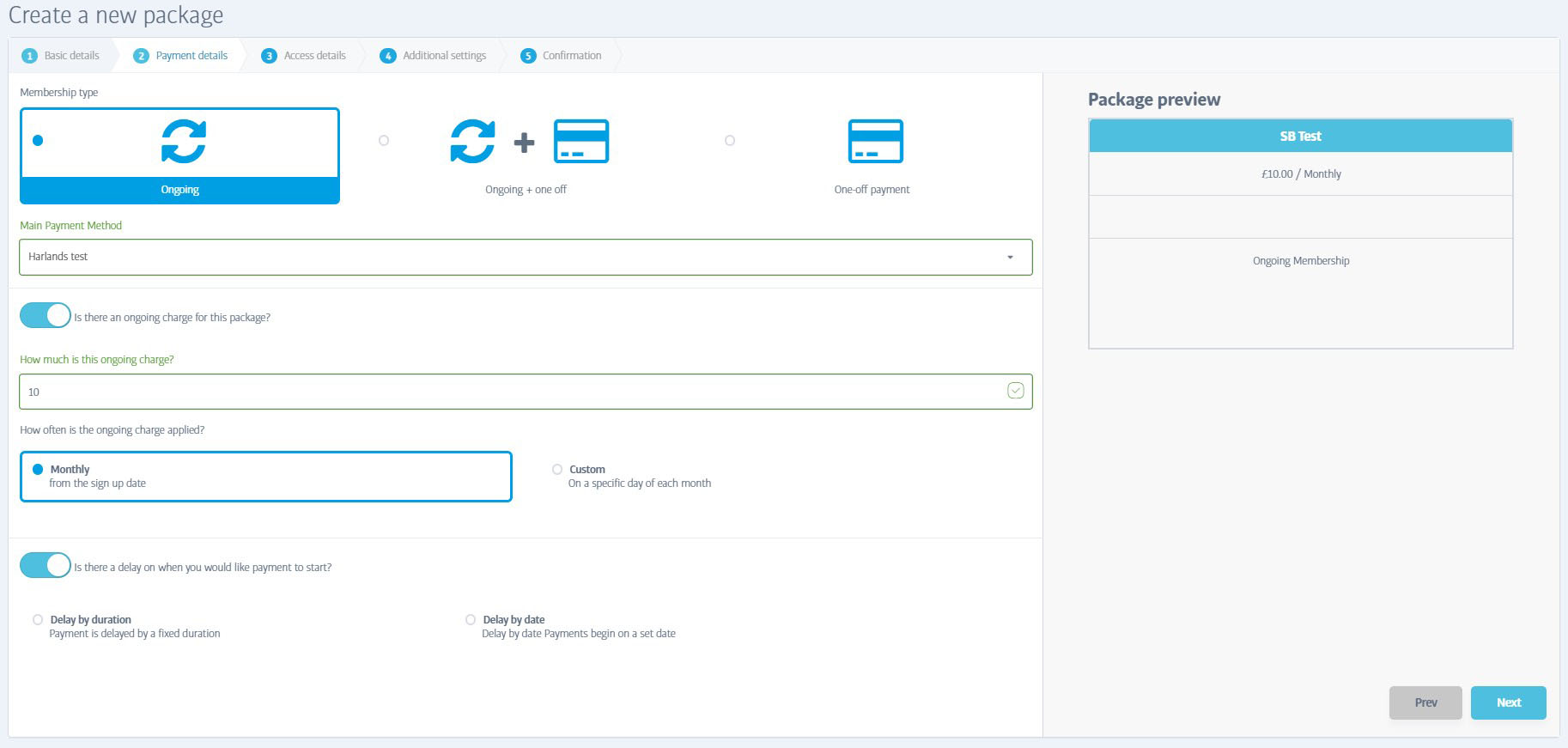1568x748 pixels.
Task: Click the Ongoing Membership preview text
Action: (1301, 261)
